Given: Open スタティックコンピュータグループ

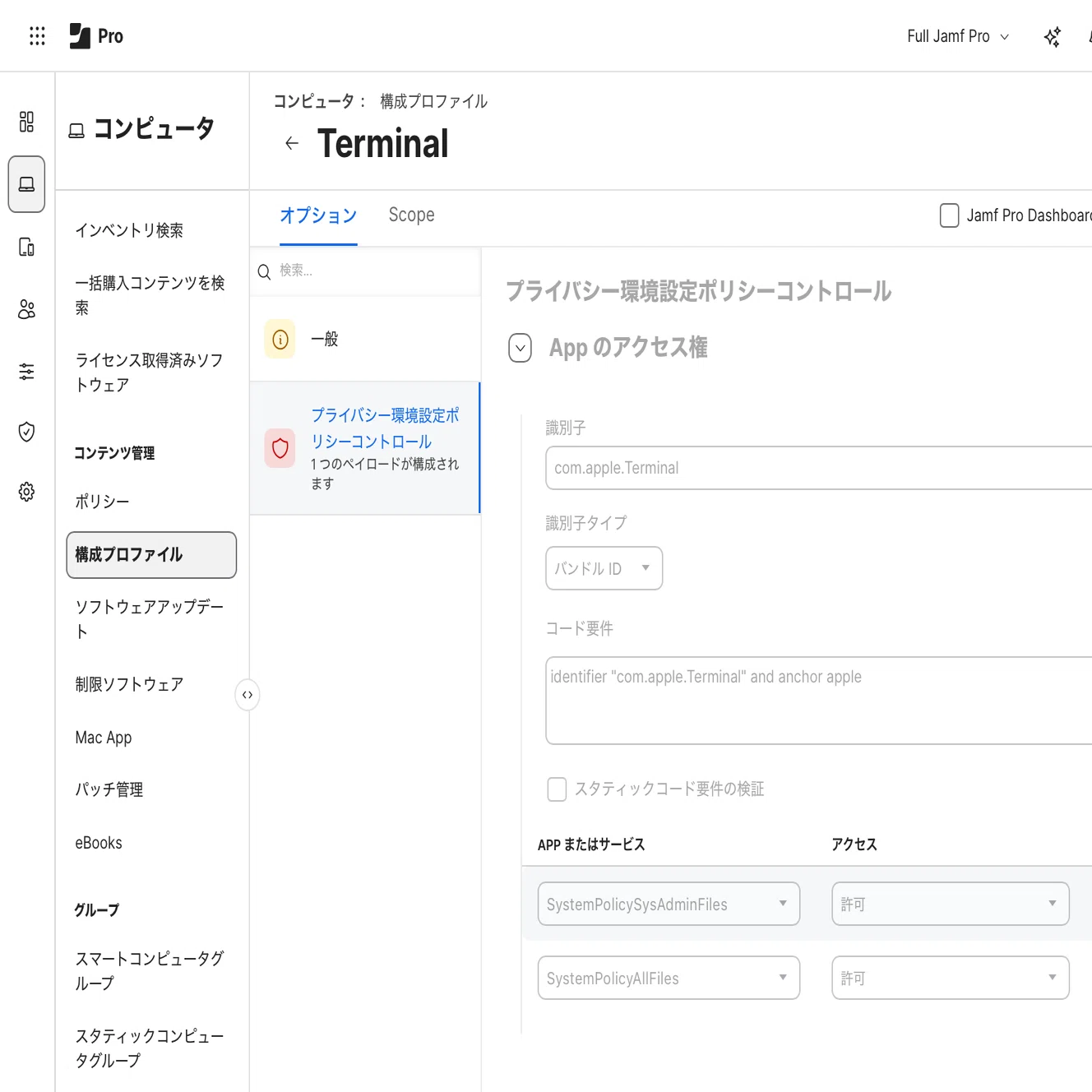Looking at the screenshot, I should 150,1048.
